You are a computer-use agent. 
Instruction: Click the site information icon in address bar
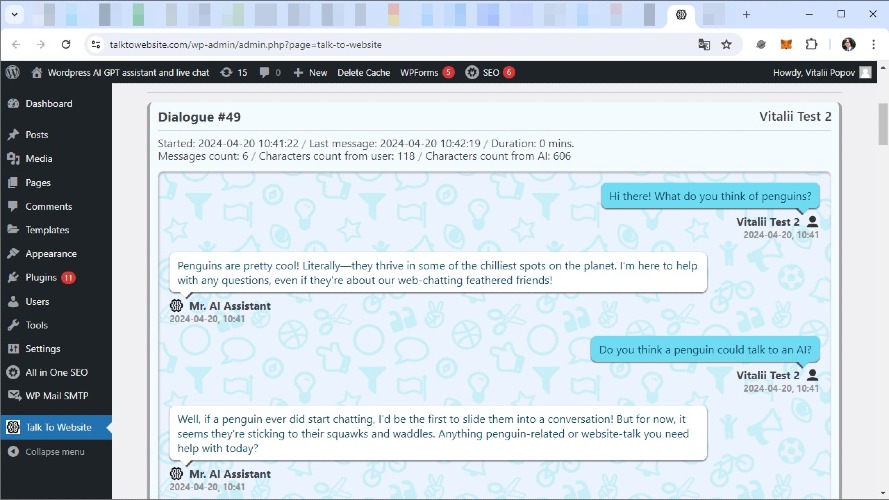(x=95, y=44)
